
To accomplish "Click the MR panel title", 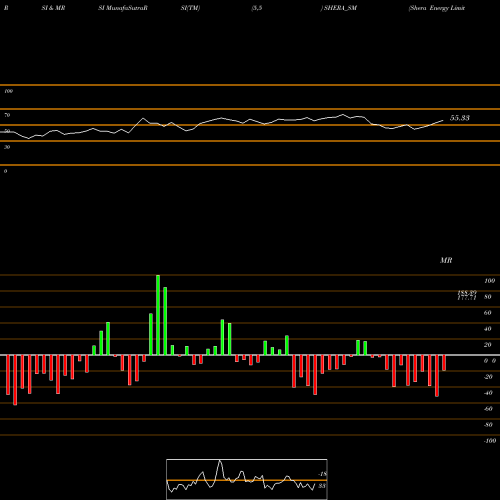I will point(446,260).
